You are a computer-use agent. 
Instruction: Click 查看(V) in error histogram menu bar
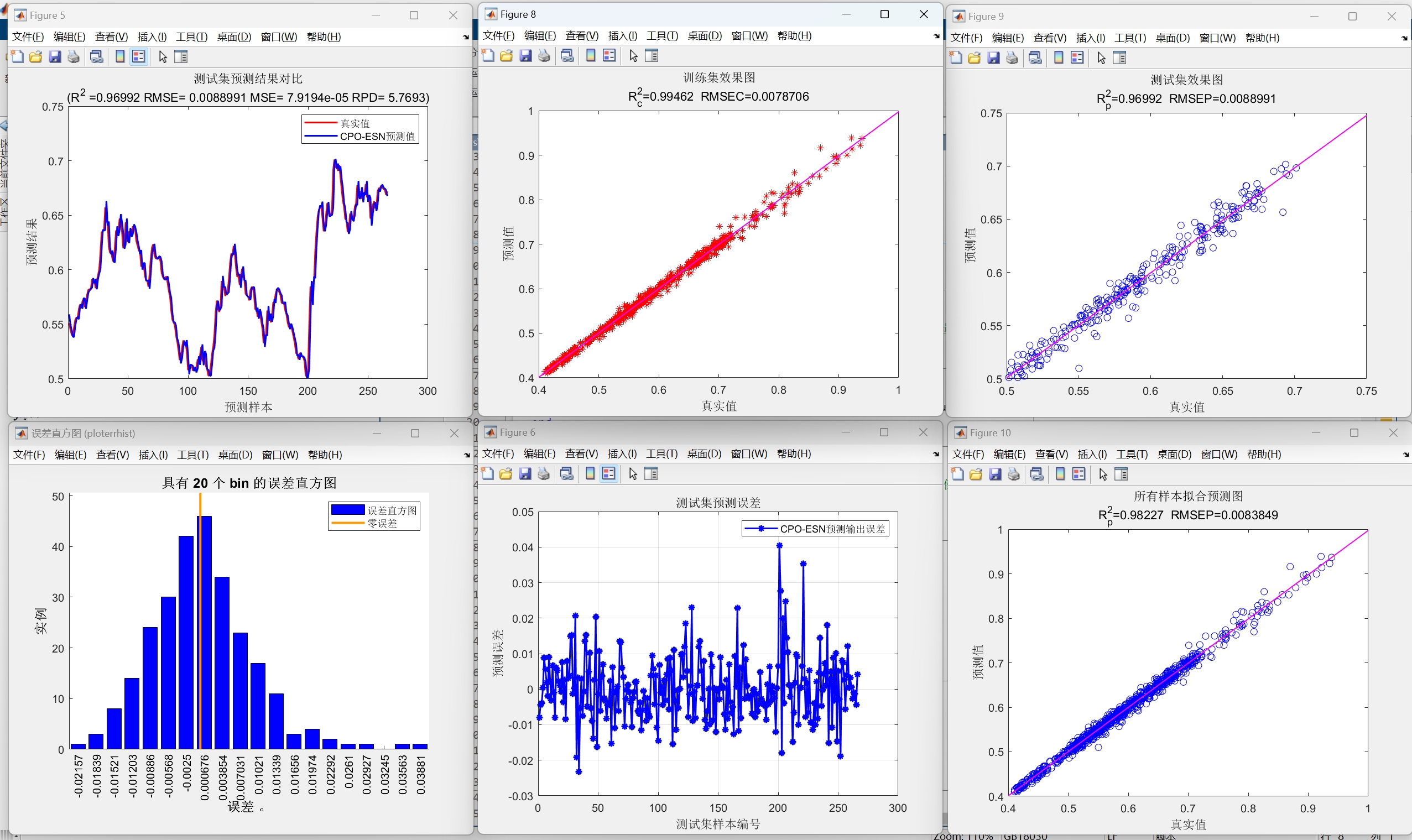(112, 455)
